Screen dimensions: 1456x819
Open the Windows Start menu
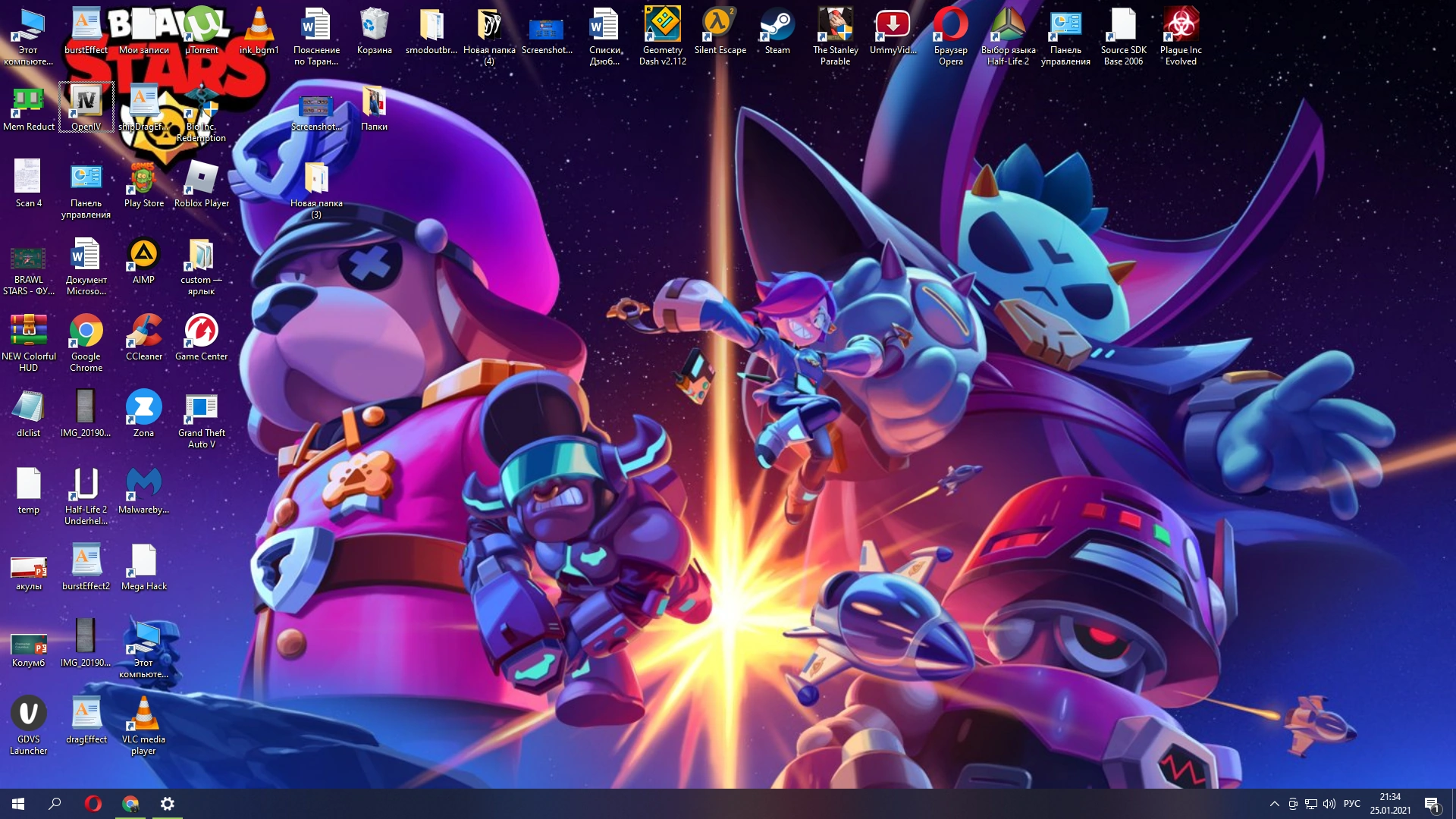click(18, 804)
